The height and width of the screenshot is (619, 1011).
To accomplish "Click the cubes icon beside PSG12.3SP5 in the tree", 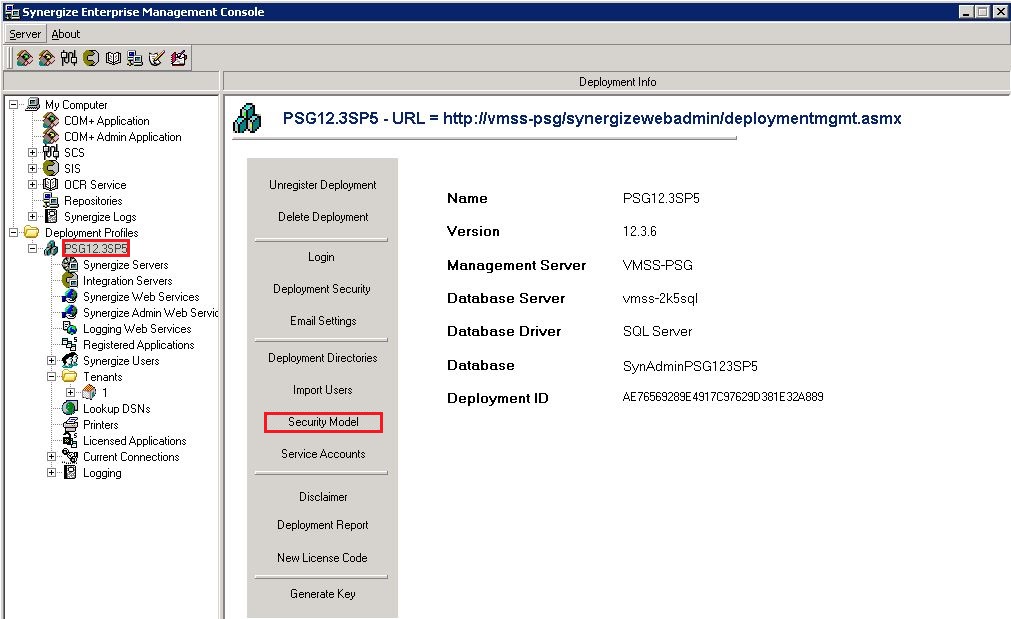I will [x=51, y=248].
